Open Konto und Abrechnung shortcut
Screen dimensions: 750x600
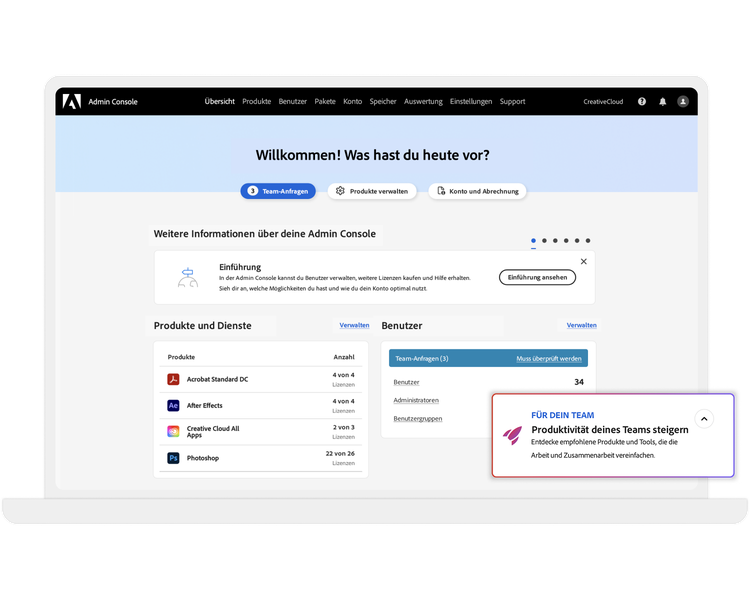(x=477, y=191)
